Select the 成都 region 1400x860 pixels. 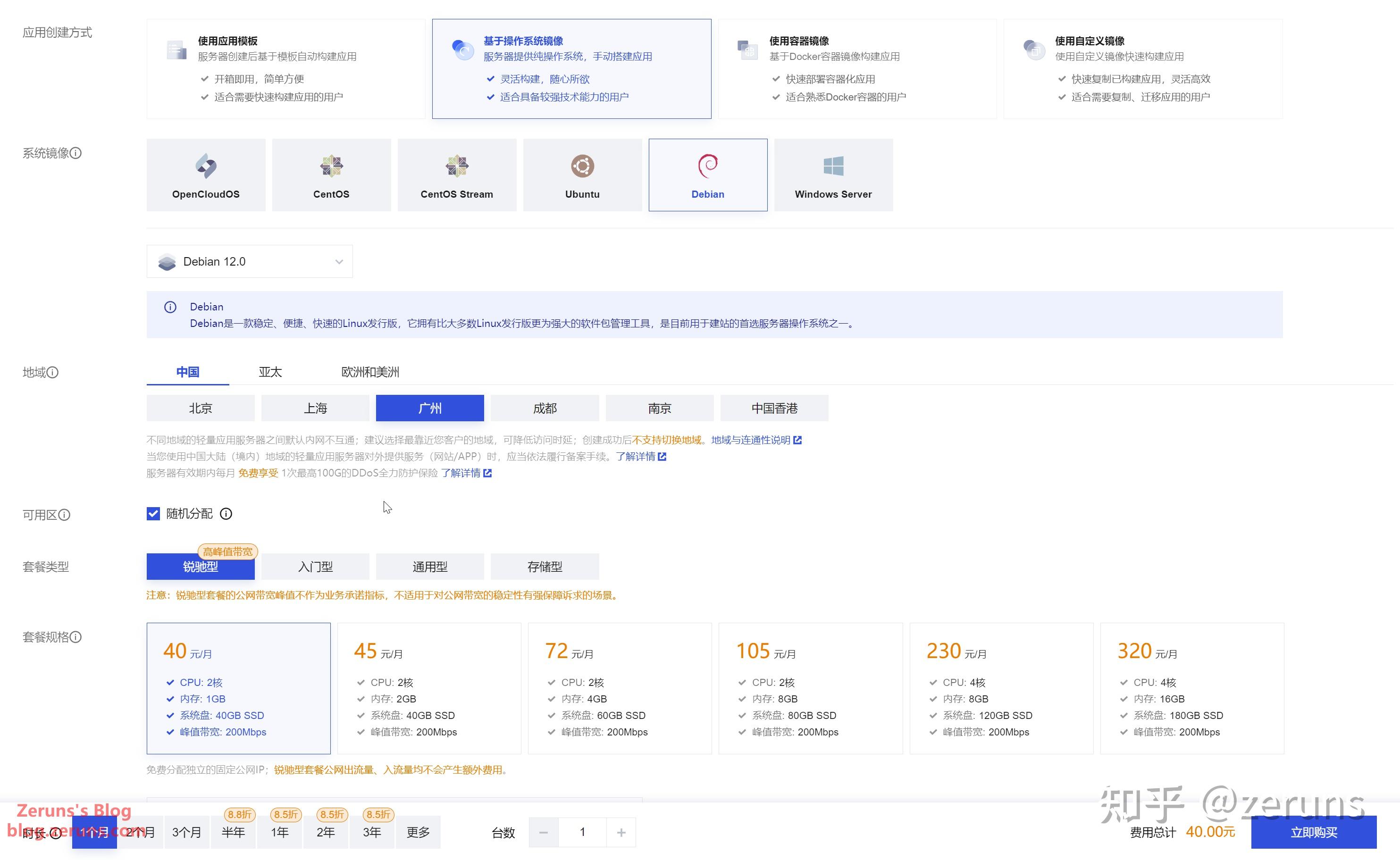(x=545, y=408)
